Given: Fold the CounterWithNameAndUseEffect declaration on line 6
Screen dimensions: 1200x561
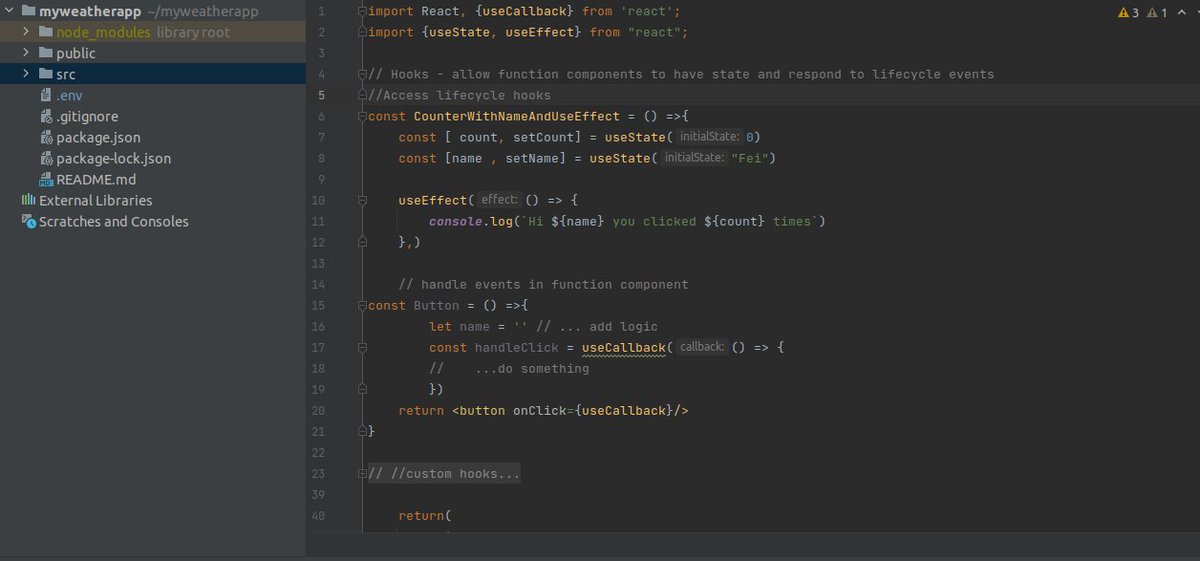Looking at the screenshot, I should coord(362,116).
